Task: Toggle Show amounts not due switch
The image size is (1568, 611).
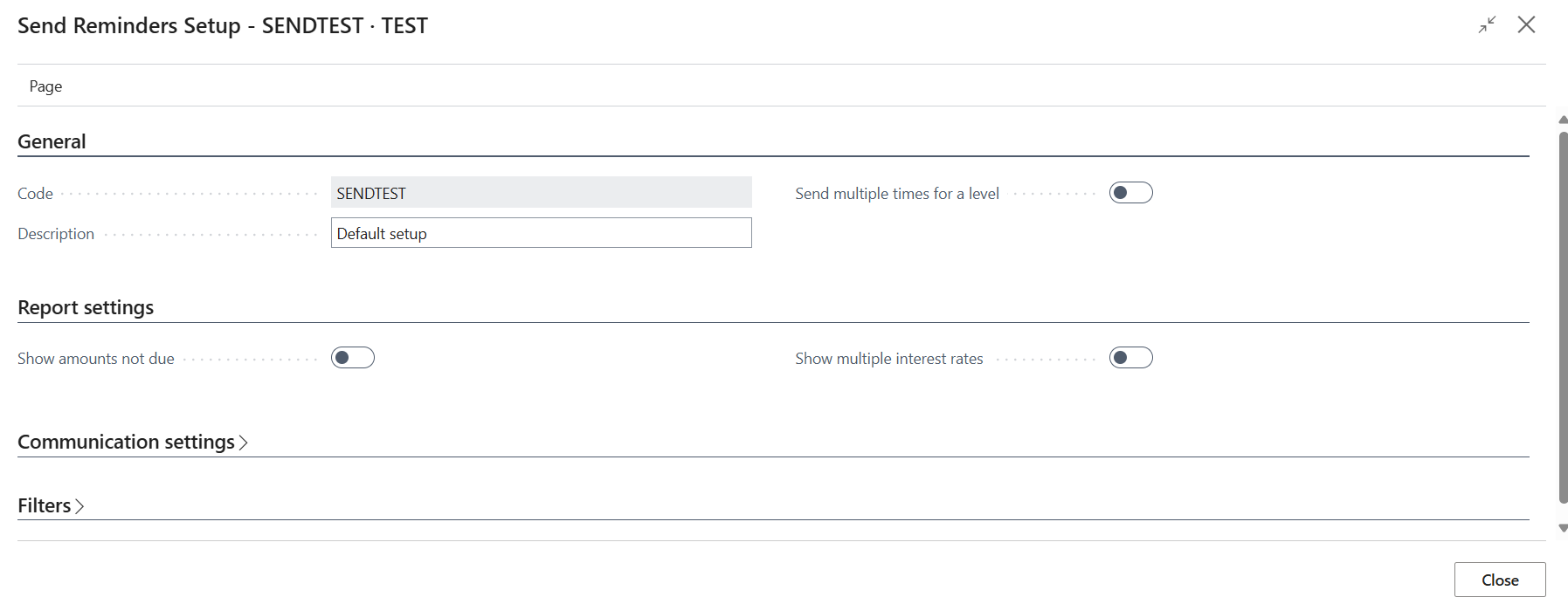Action: (x=353, y=358)
